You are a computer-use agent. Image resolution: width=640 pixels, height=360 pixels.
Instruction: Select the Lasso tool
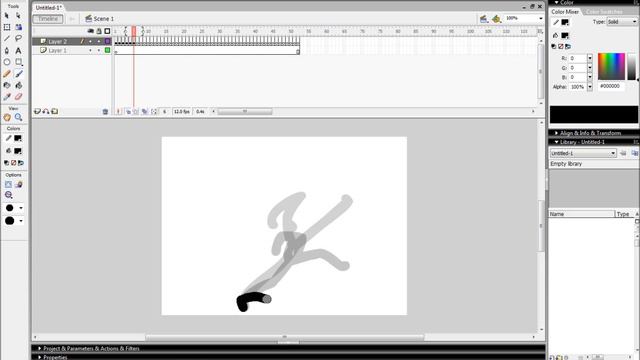[x=18, y=38]
